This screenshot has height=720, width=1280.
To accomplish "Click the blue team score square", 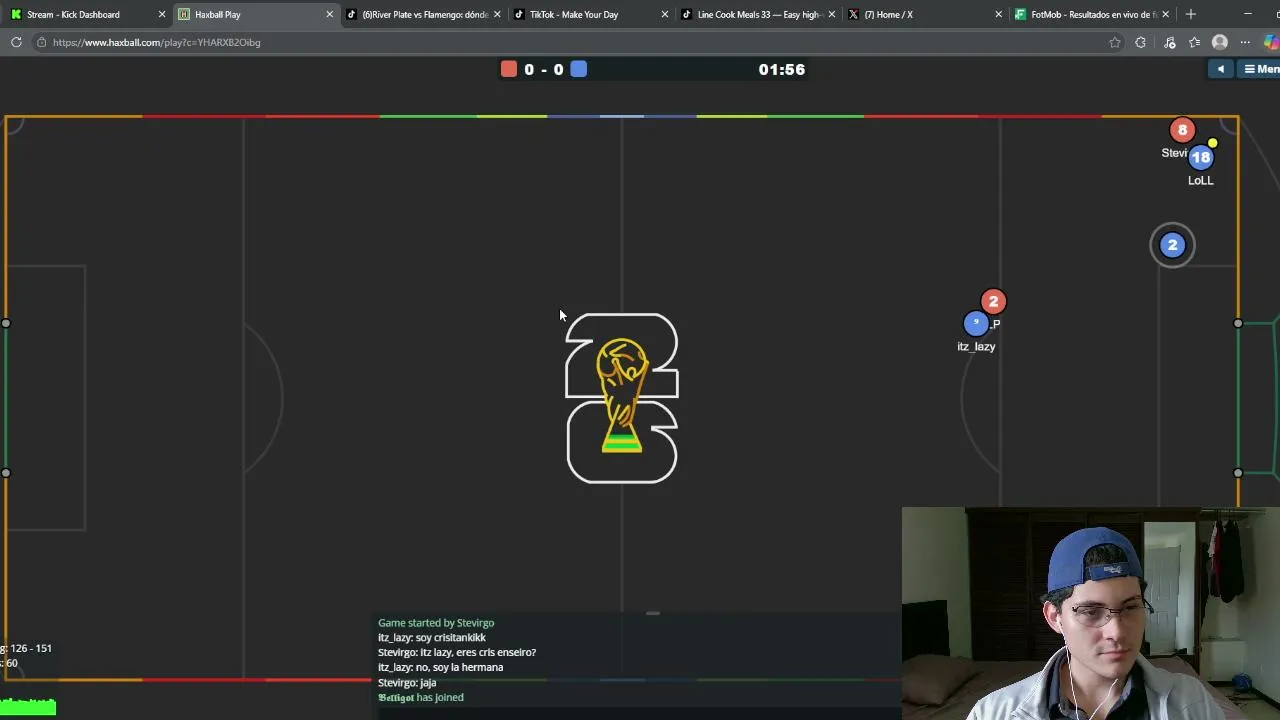I will pyautogui.click(x=579, y=69).
